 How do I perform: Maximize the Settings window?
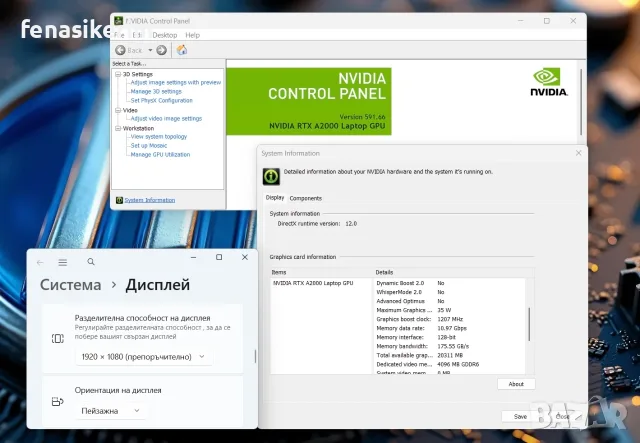[219, 257]
